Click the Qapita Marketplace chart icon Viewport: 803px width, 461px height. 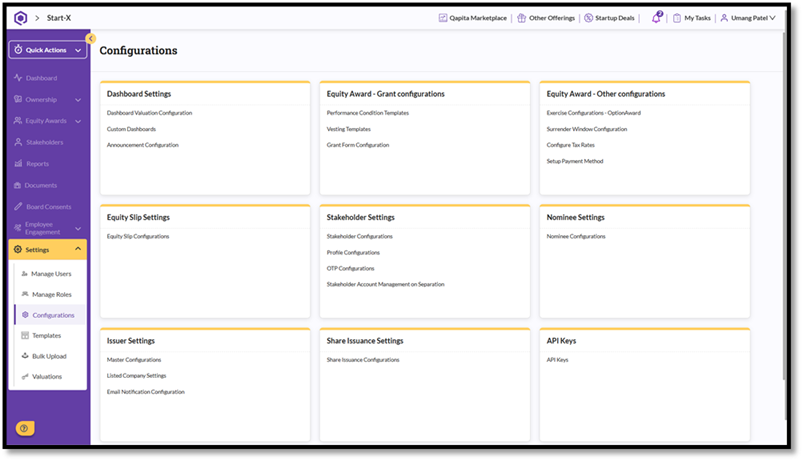pyautogui.click(x=443, y=18)
